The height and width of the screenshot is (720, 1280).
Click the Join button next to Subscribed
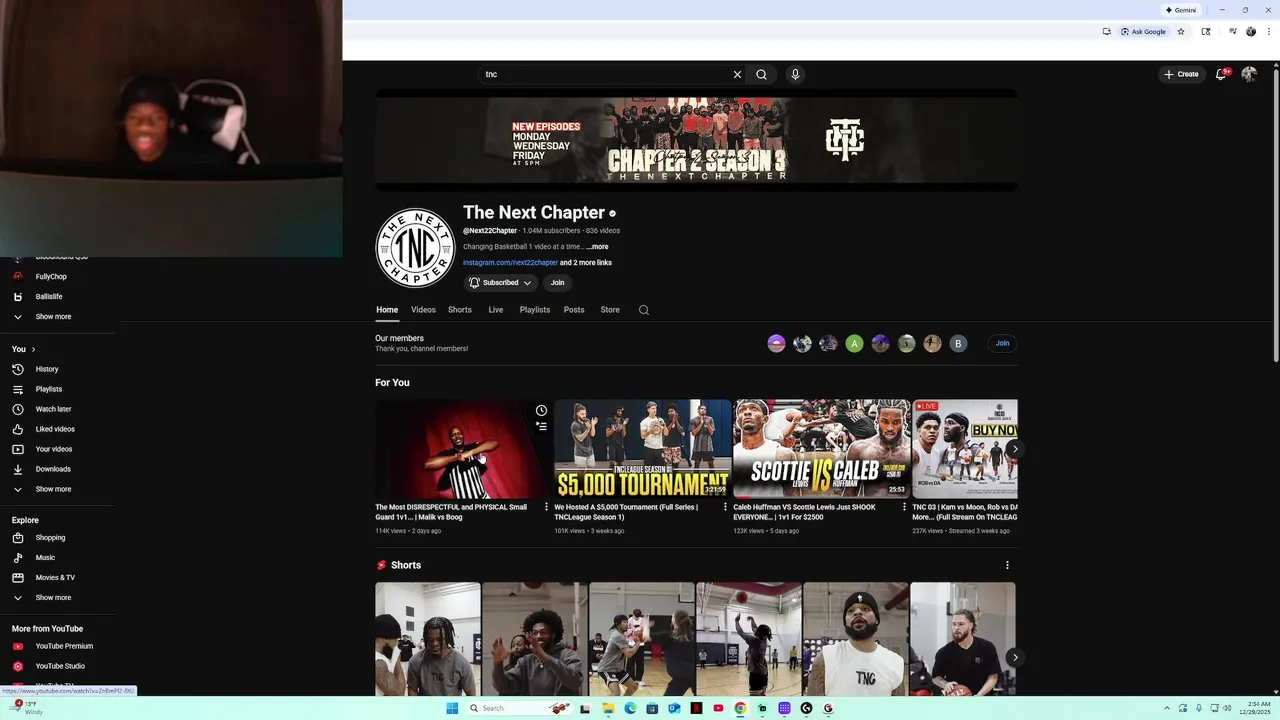tap(557, 283)
